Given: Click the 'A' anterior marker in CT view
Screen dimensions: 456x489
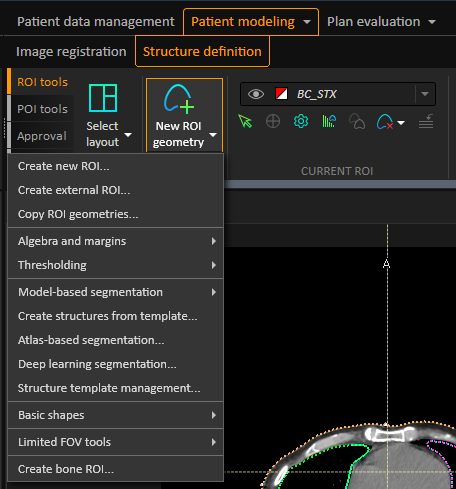Looking at the screenshot, I should (x=386, y=264).
